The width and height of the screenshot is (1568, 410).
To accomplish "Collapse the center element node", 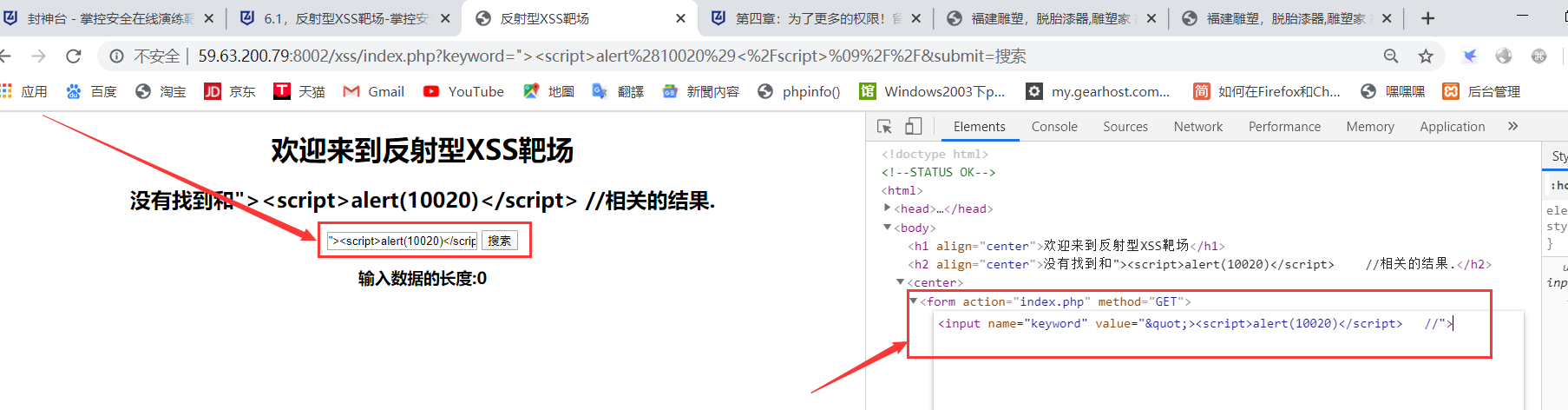I will tap(900, 282).
